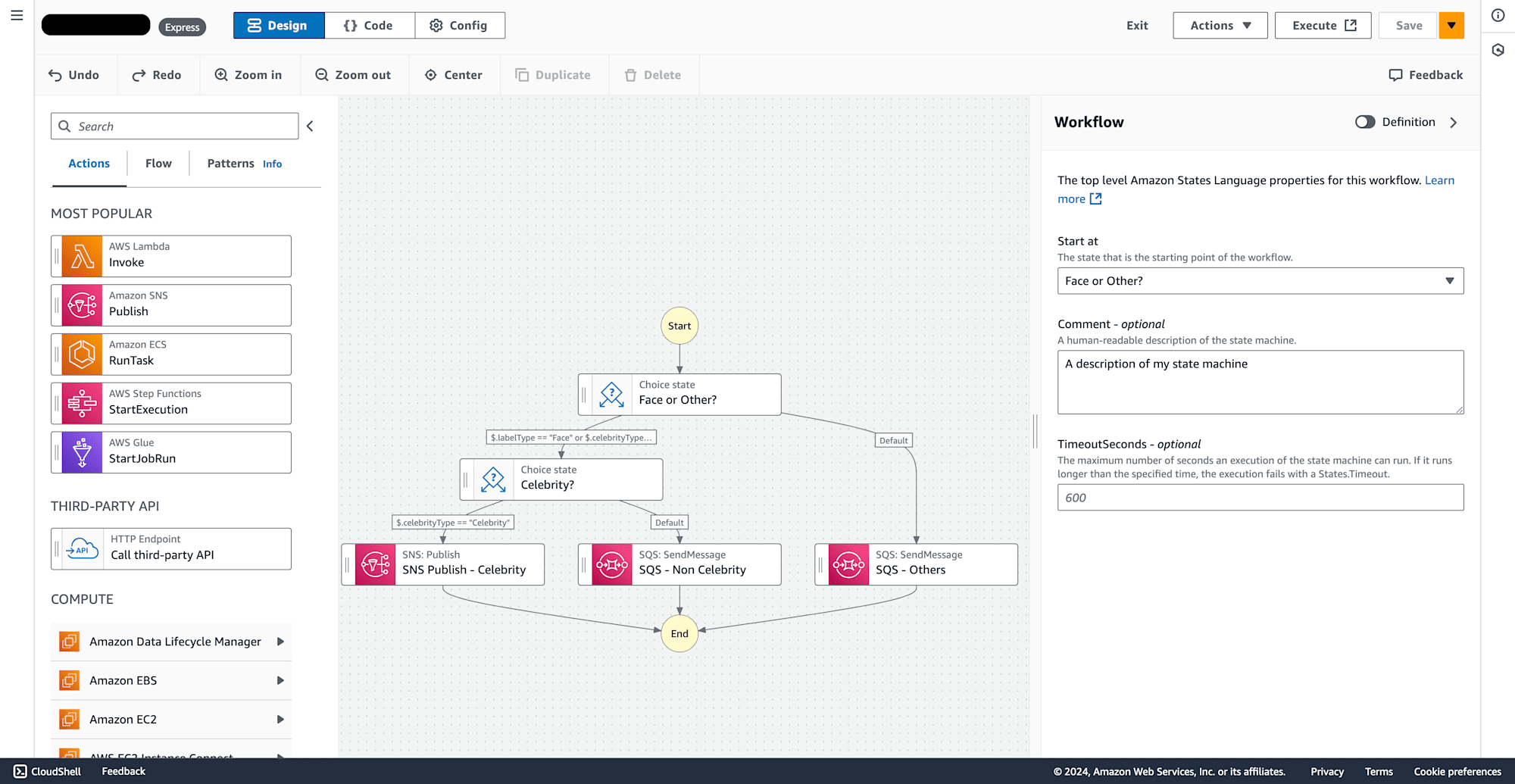Center the workflow on canvas
Screen dimensions: 1515x784
454,75
